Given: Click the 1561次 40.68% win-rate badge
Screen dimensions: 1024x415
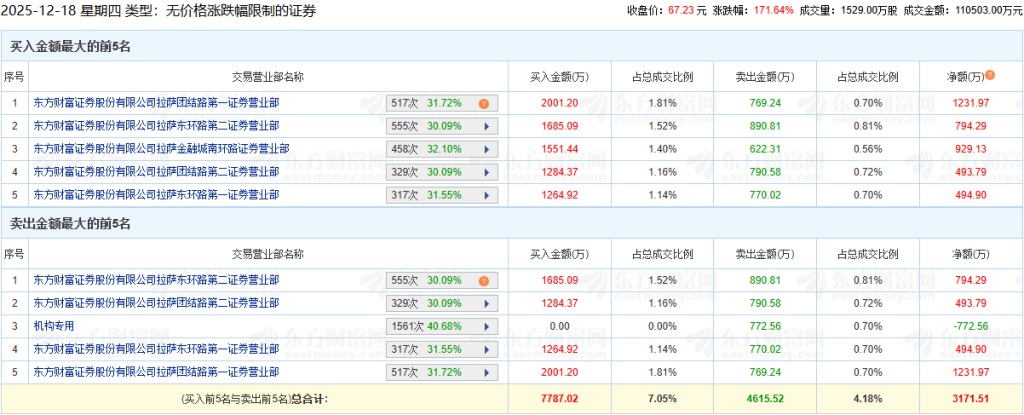Looking at the screenshot, I should pos(430,326).
